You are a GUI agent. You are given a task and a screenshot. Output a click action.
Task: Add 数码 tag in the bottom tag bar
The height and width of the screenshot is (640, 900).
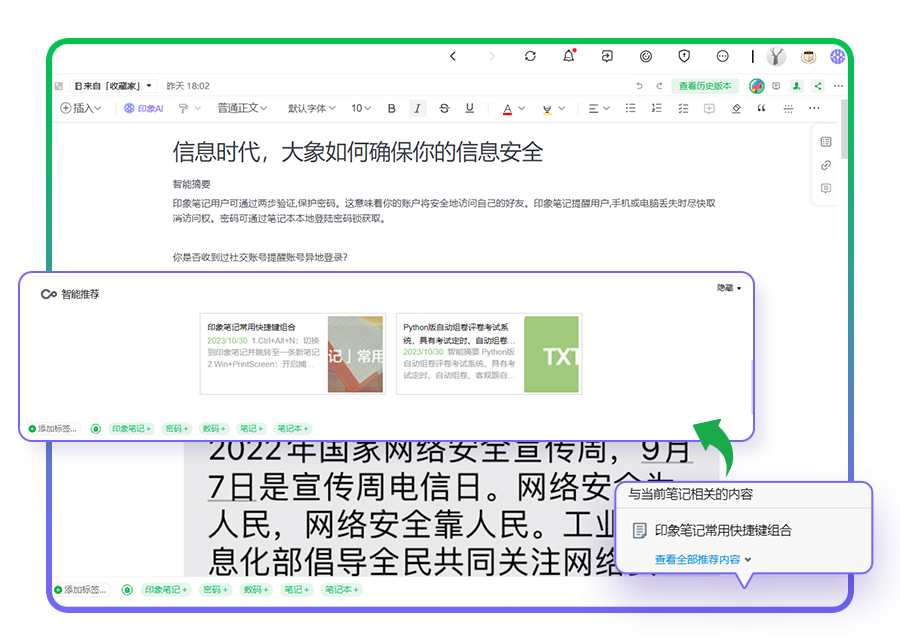click(x=256, y=589)
